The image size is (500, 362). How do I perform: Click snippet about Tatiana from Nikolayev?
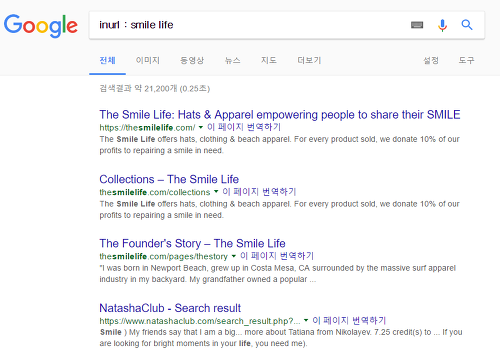pos(281,338)
